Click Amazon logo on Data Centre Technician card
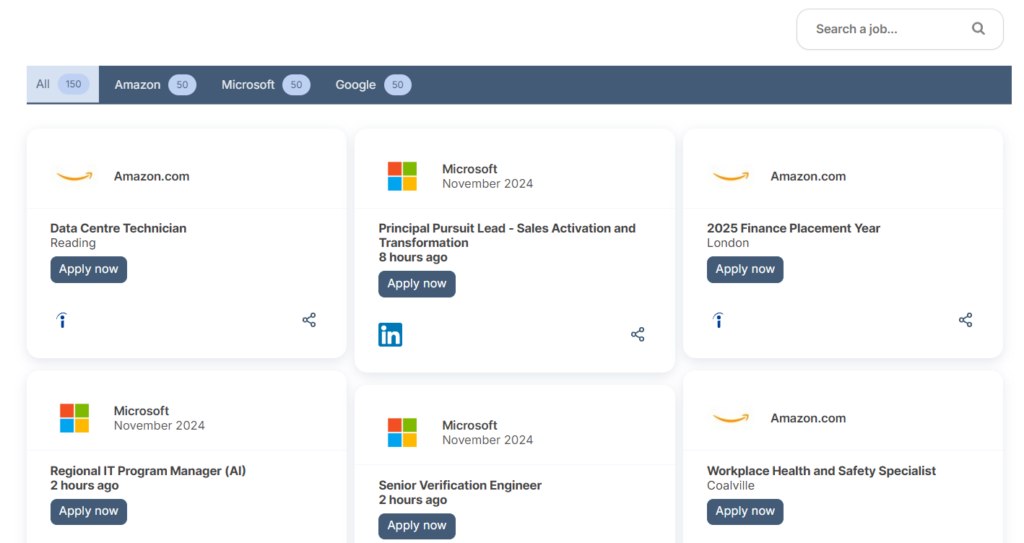This screenshot has width=1024, height=543. [74, 176]
